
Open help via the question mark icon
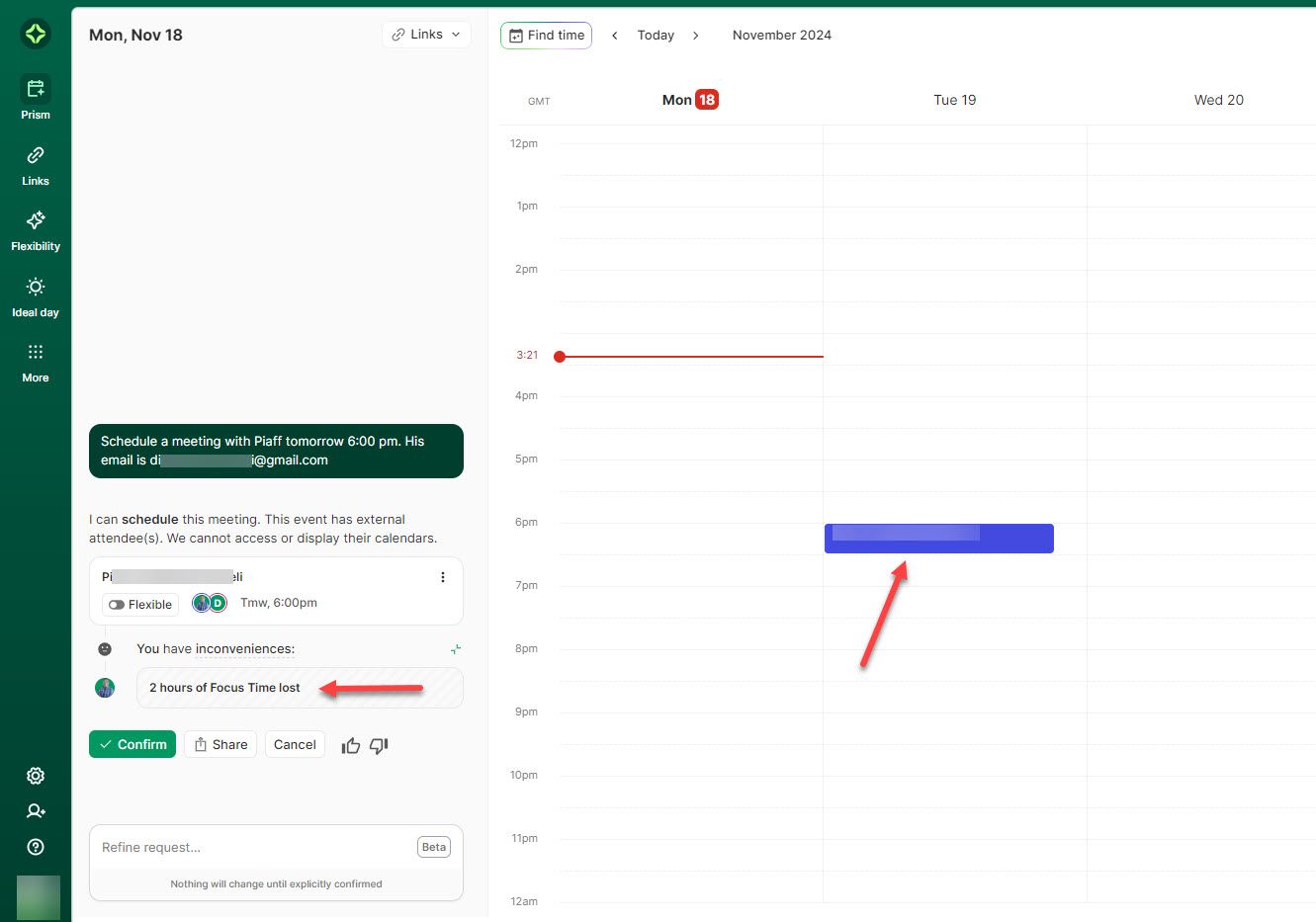tap(36, 846)
